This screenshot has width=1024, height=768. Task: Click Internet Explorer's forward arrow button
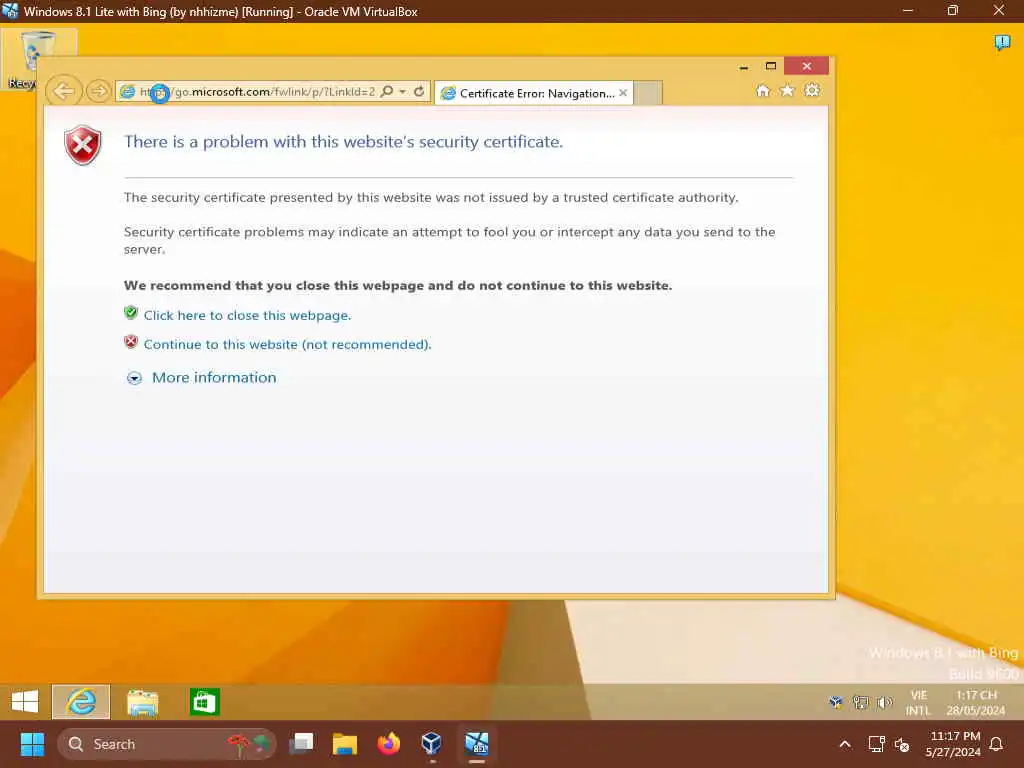pos(99,91)
